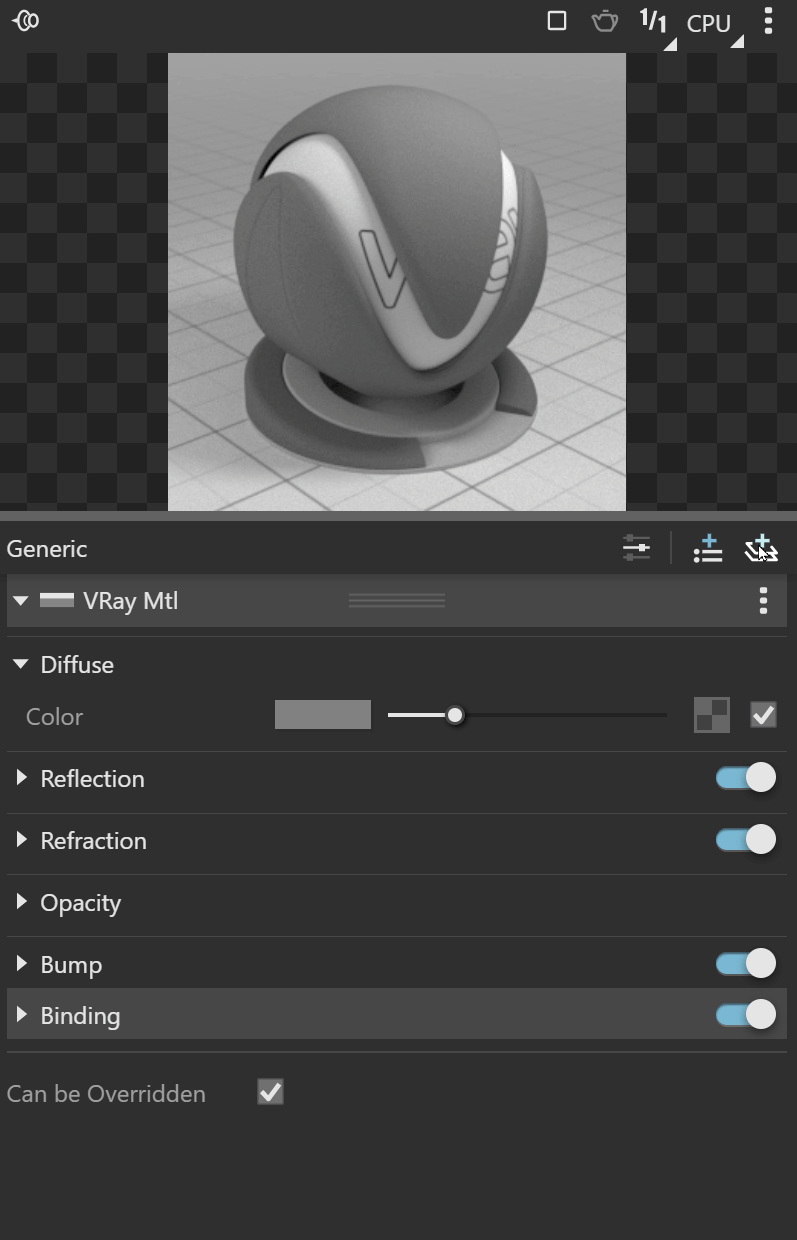Click the Can be Overridden label
797x1240 pixels.
[x=106, y=1093]
